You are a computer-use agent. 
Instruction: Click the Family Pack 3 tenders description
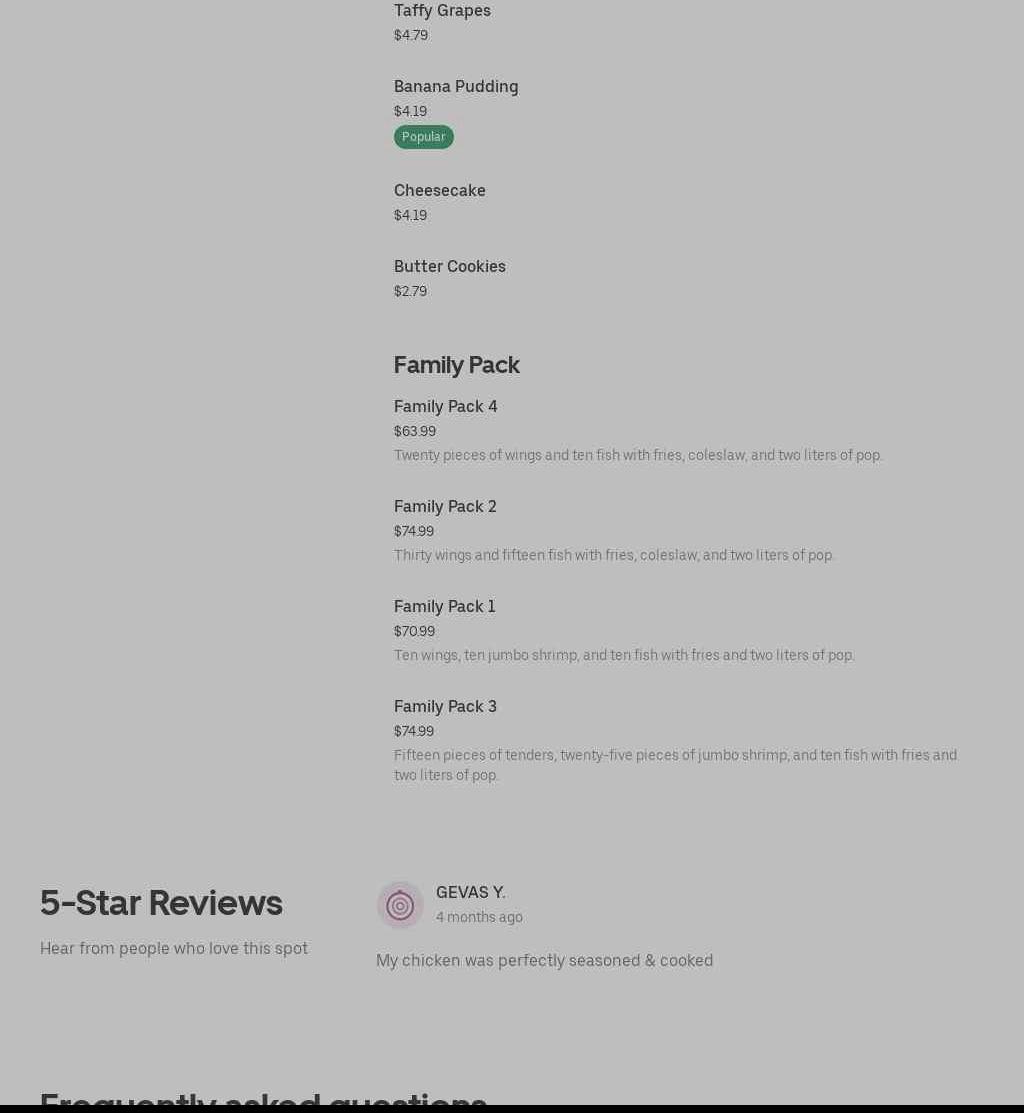[674, 765]
